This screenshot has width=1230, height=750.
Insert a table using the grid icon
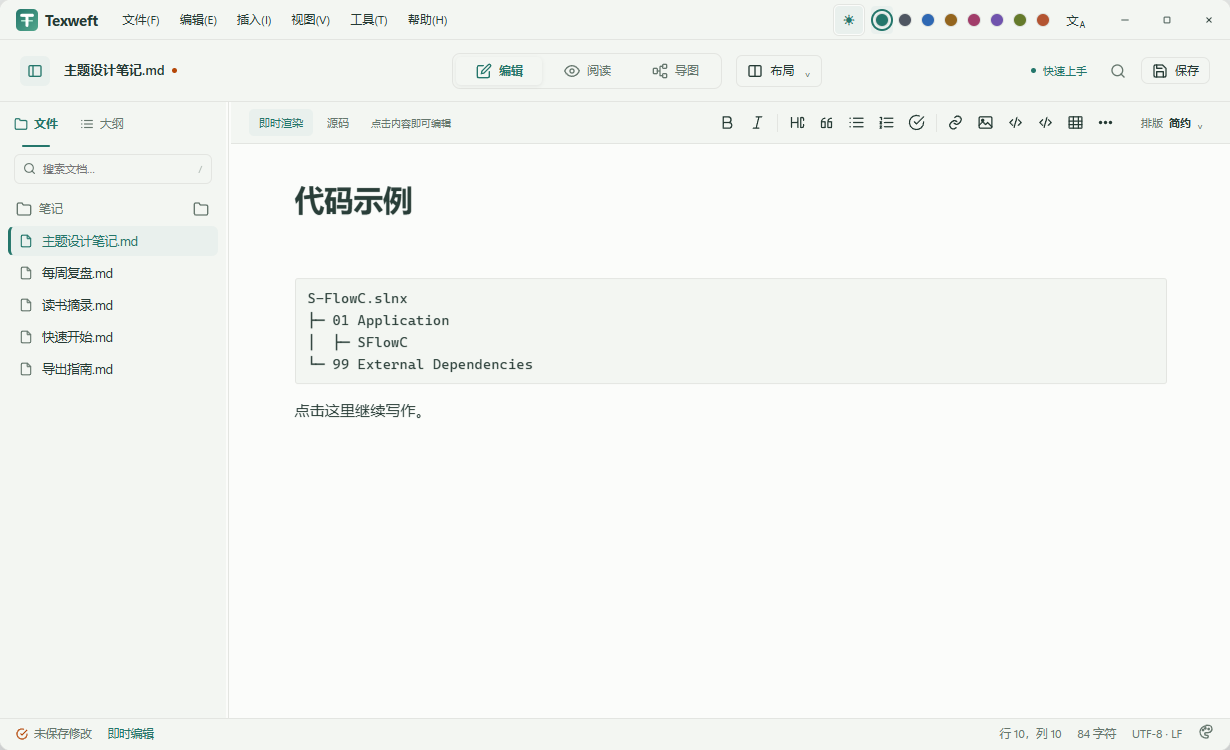[1075, 123]
